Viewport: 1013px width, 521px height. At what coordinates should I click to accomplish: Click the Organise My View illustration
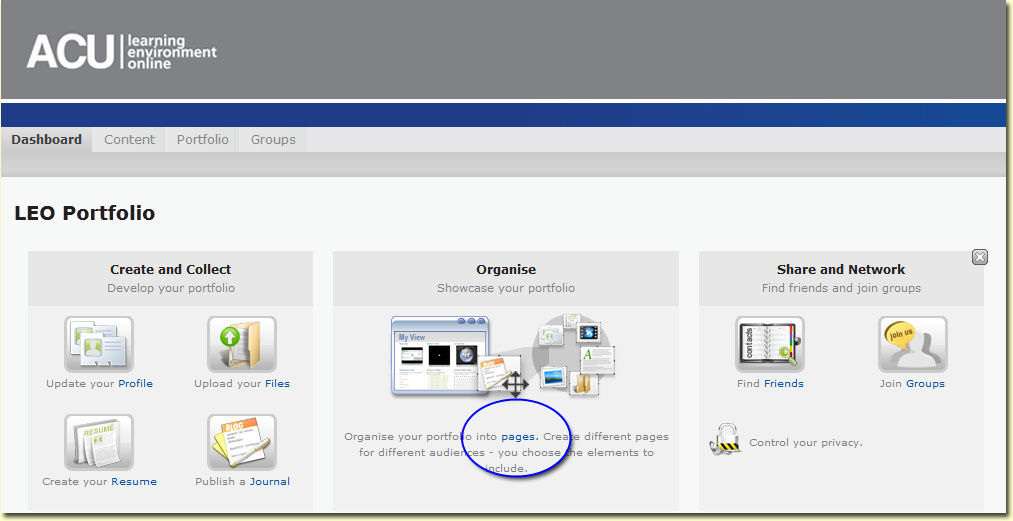pos(504,355)
